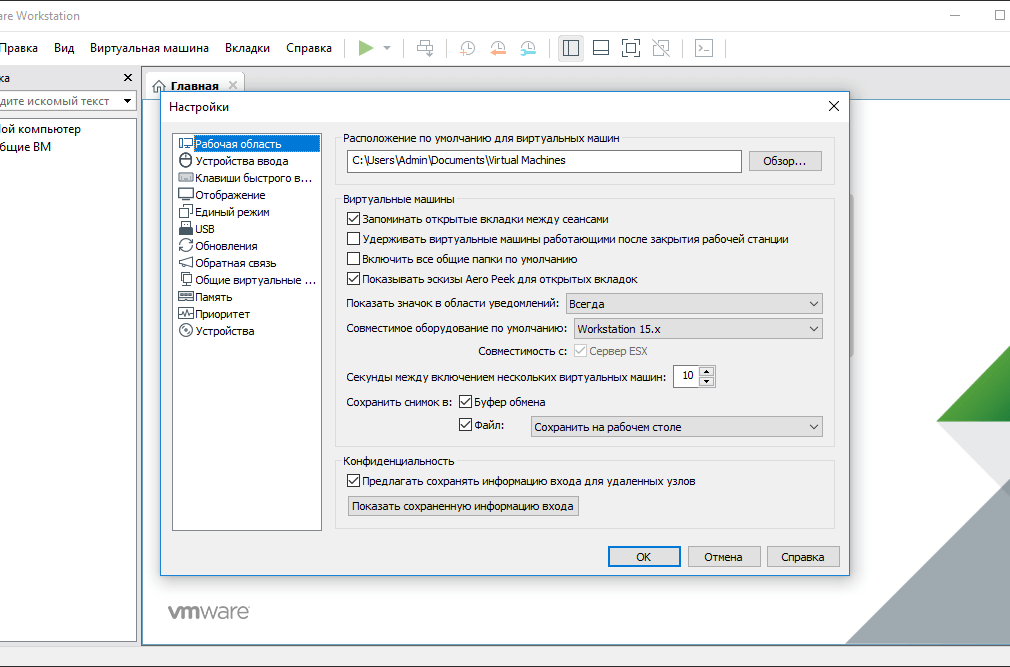This screenshot has height=667, width=1010.
Task: Click the default VM location path field
Action: tap(544, 161)
